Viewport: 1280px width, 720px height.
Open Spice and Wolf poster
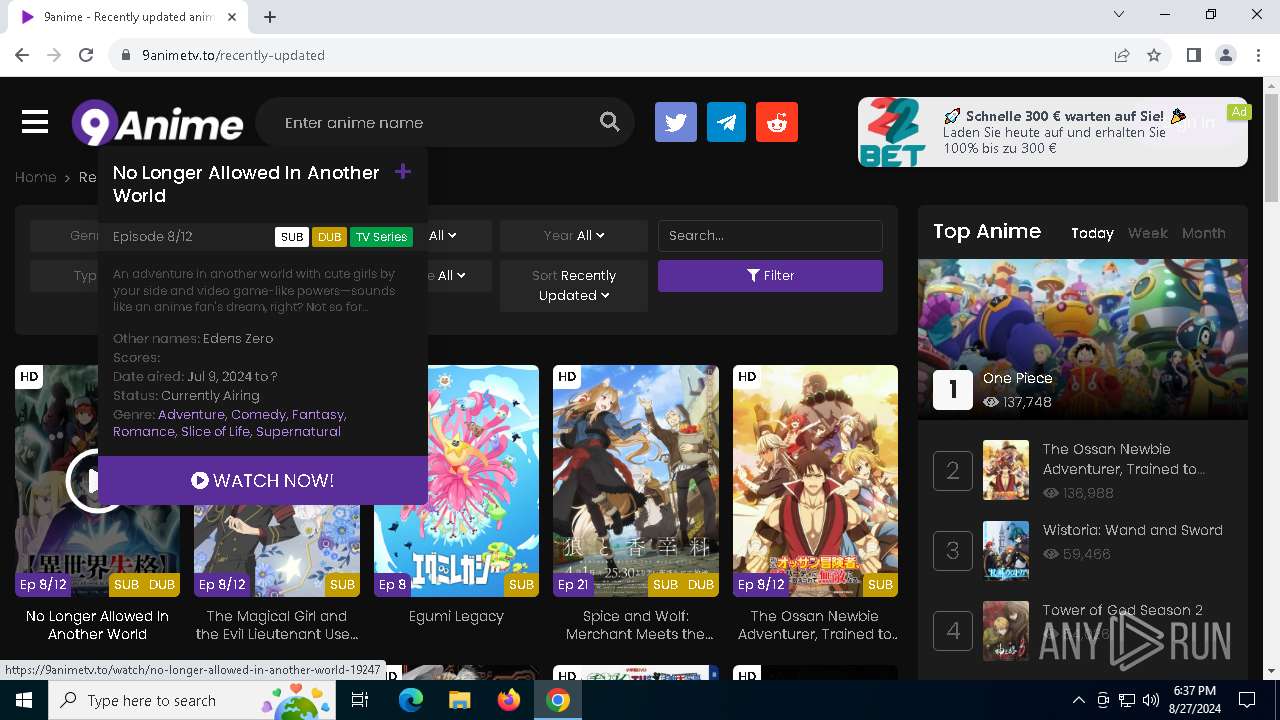click(x=636, y=481)
